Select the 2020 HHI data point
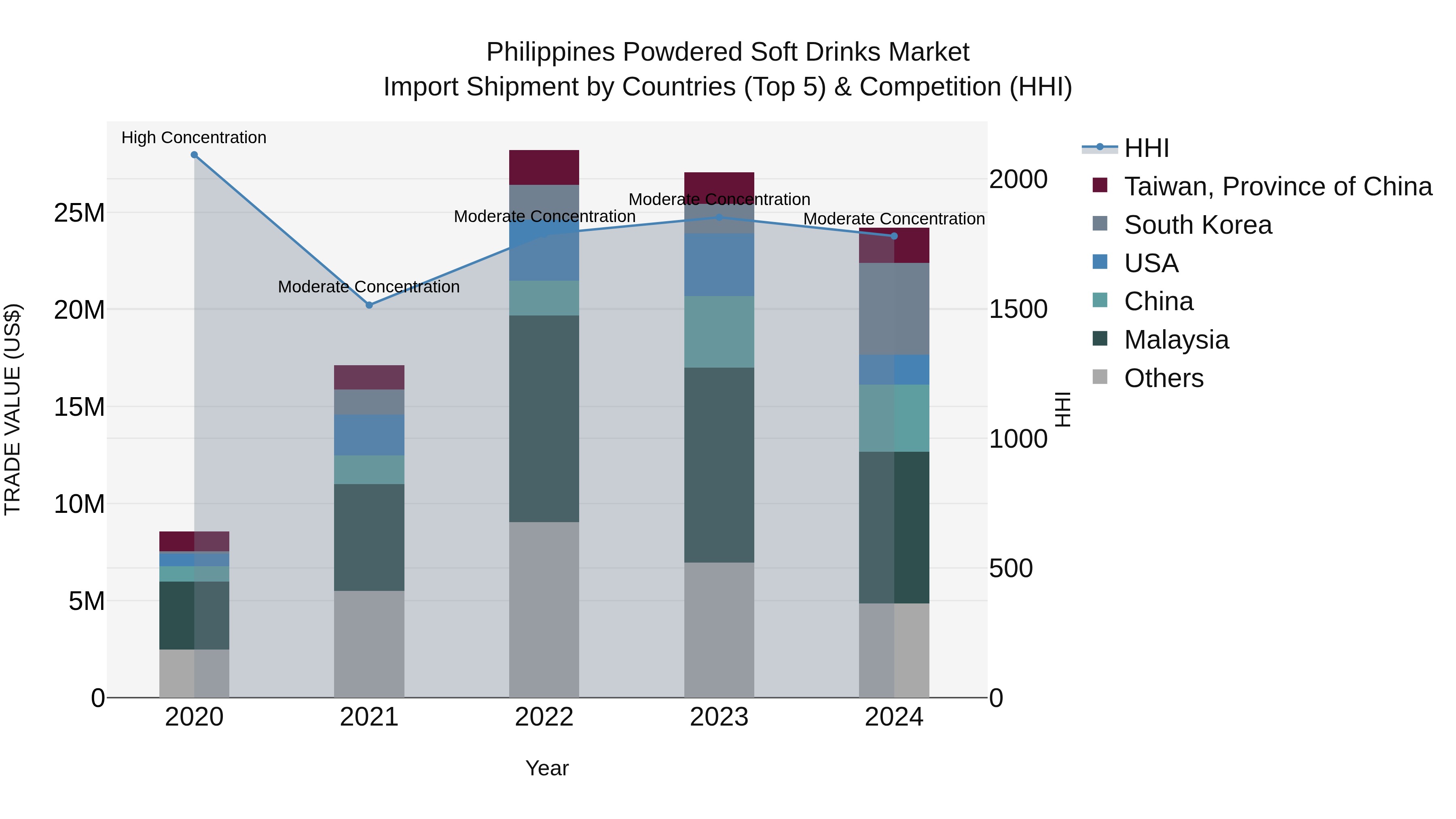 coord(195,155)
